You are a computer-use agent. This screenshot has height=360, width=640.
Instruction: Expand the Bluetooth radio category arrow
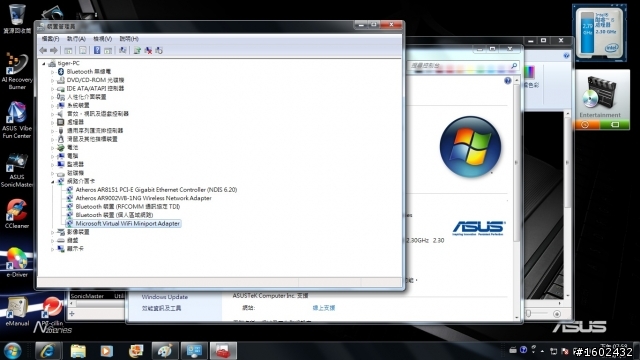click(x=52, y=72)
